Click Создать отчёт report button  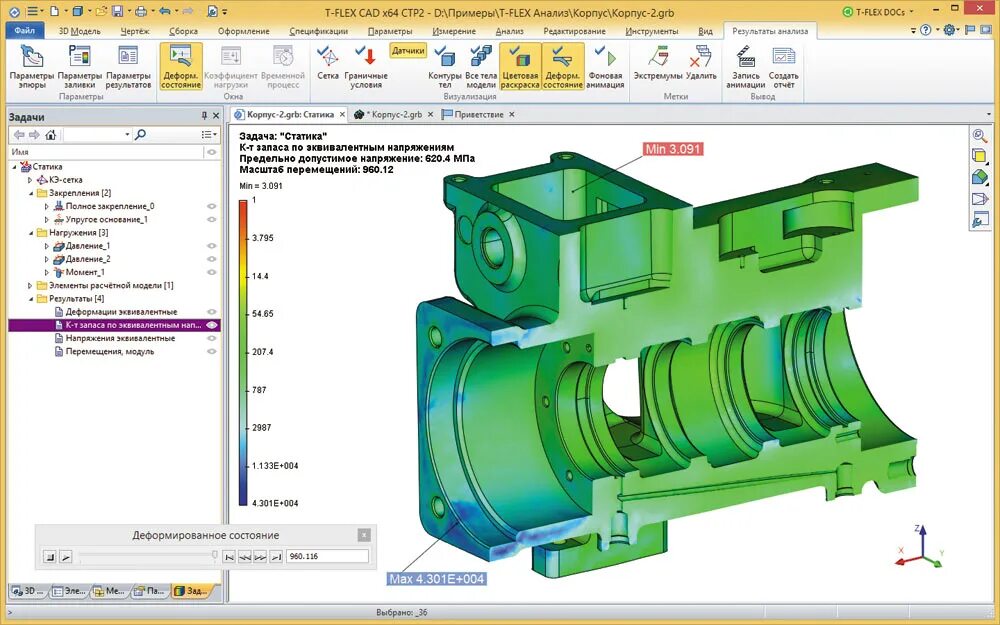click(783, 67)
